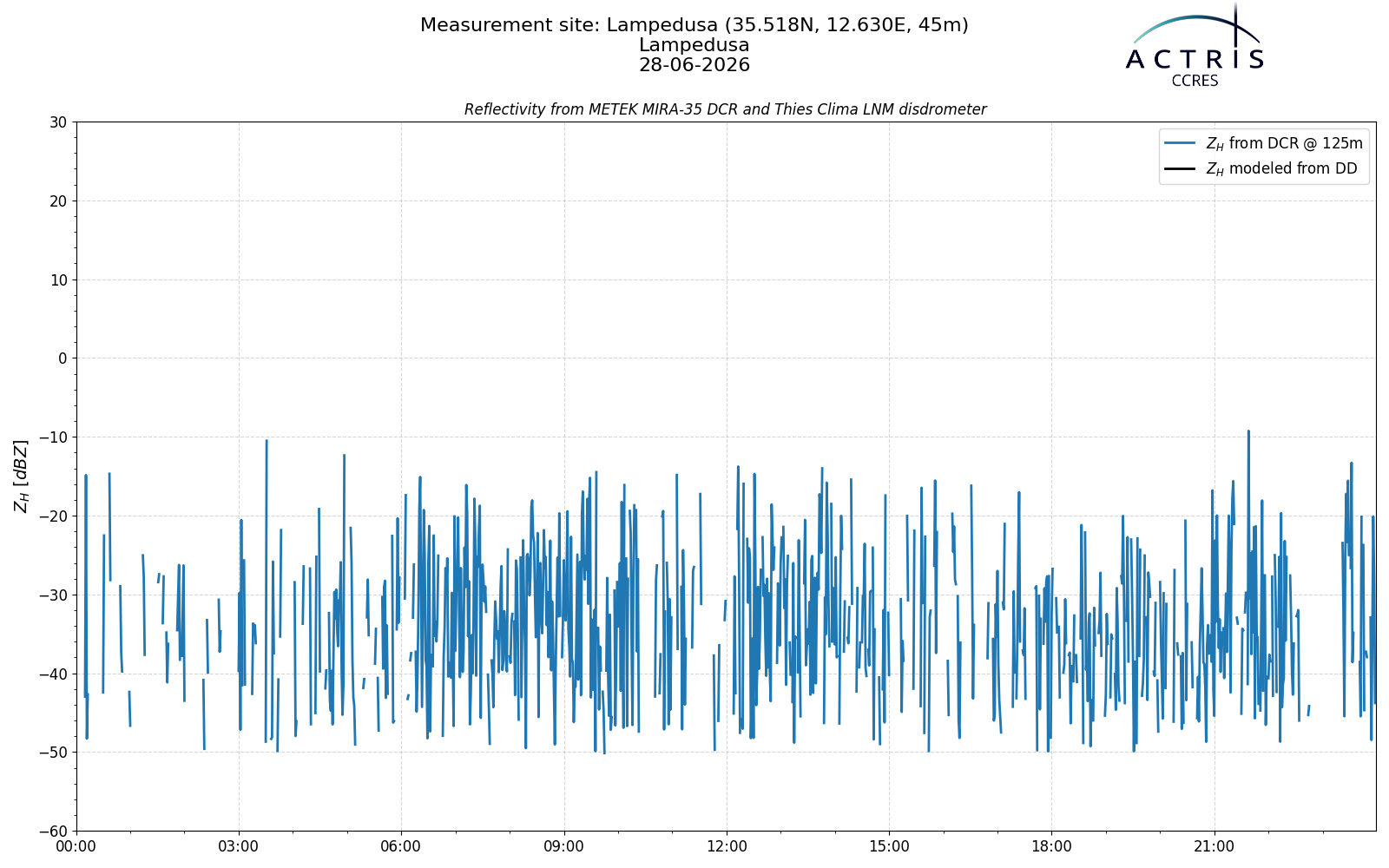Click y-axis tick label −10
This screenshot has width=1389, height=868.
(53, 437)
